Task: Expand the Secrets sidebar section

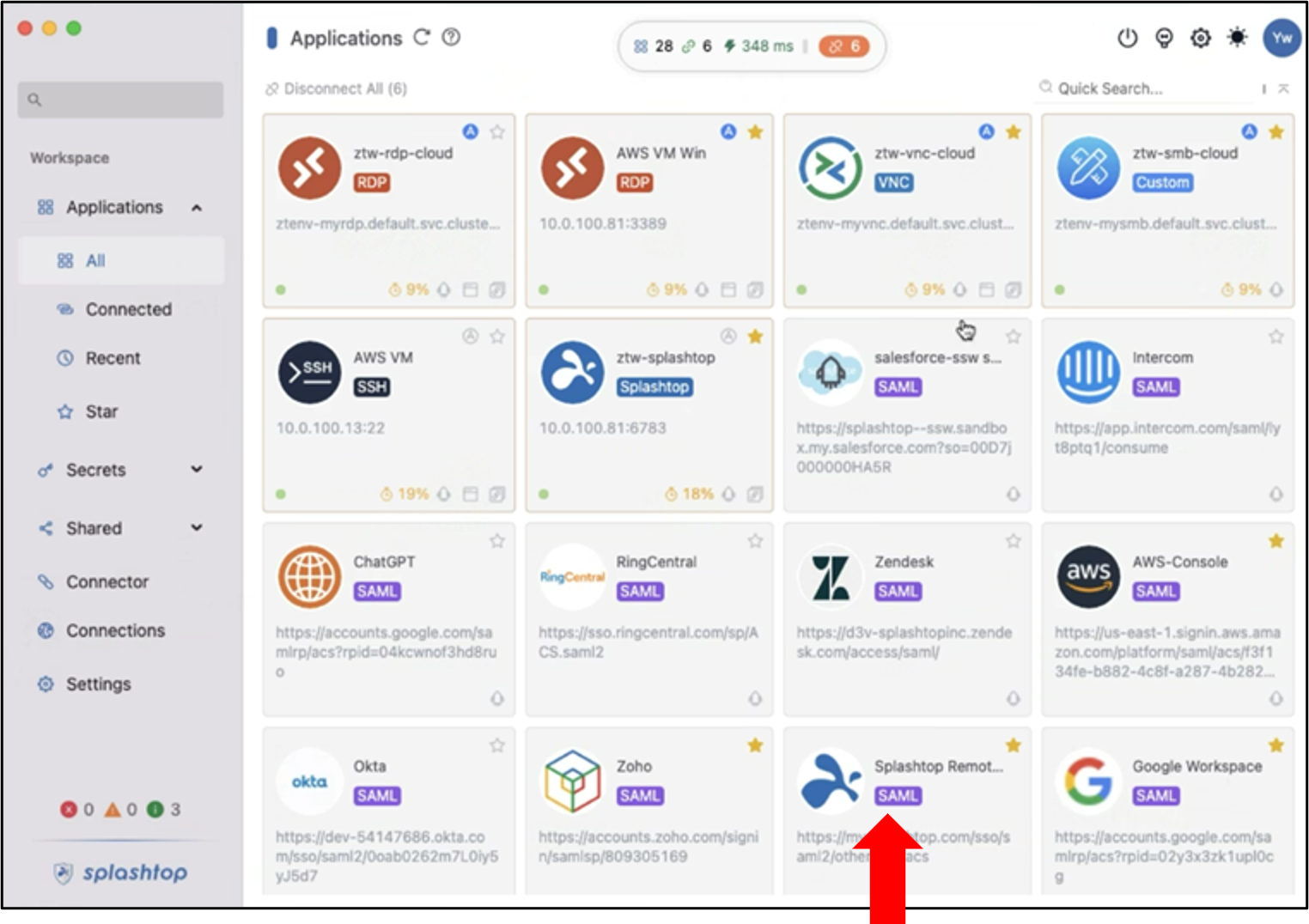Action: tap(197, 470)
